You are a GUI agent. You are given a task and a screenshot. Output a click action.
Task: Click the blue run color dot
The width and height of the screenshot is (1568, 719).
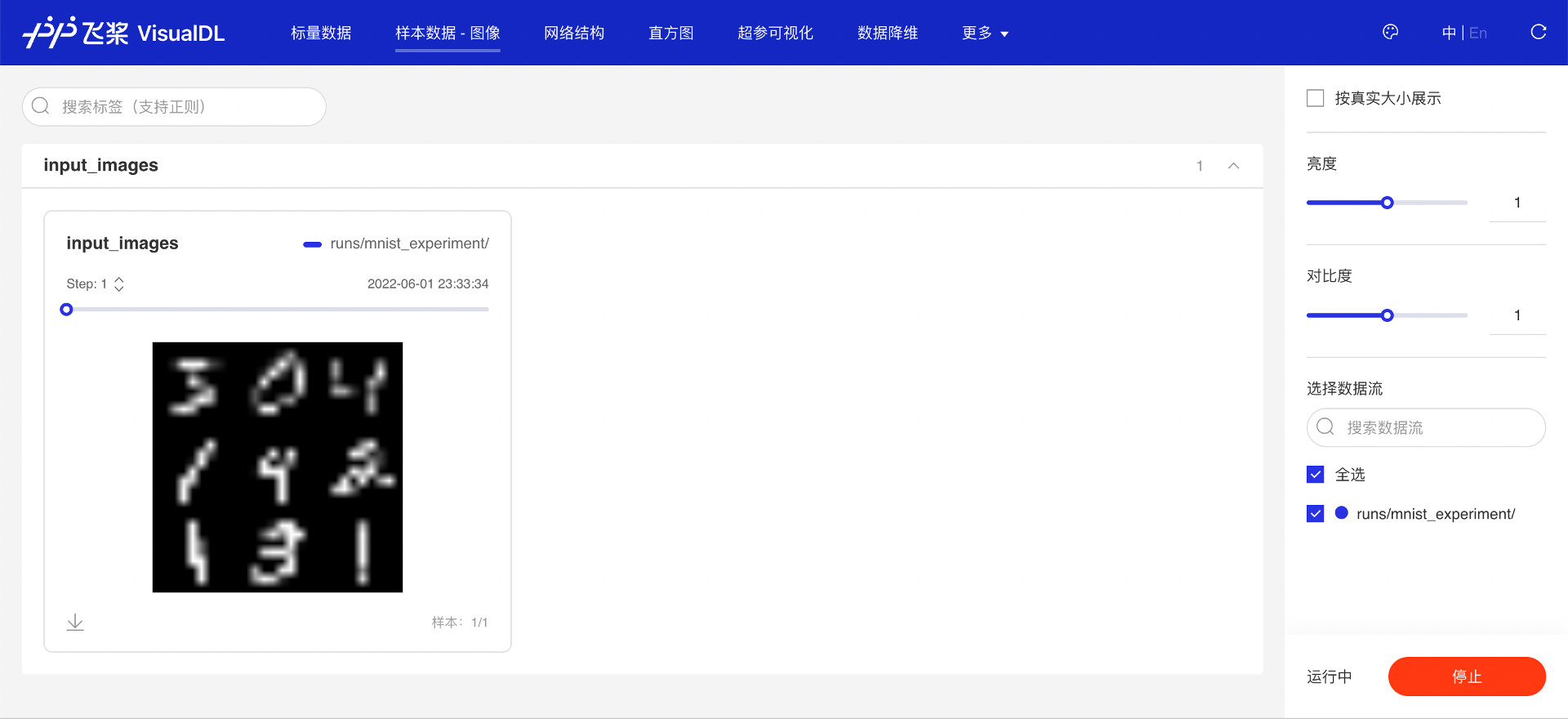point(1341,513)
